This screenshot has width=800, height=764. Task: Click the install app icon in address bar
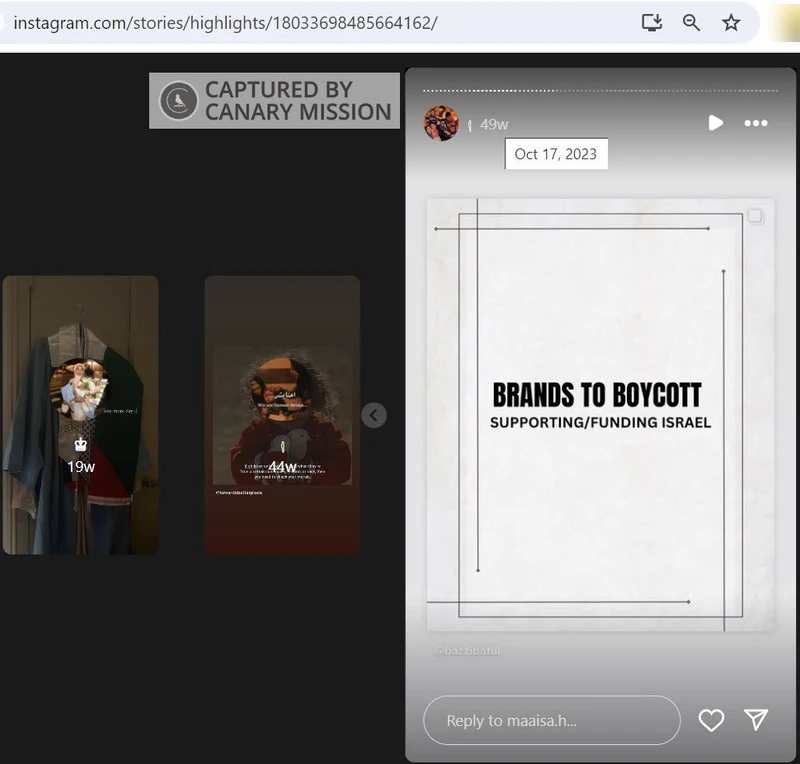point(652,22)
